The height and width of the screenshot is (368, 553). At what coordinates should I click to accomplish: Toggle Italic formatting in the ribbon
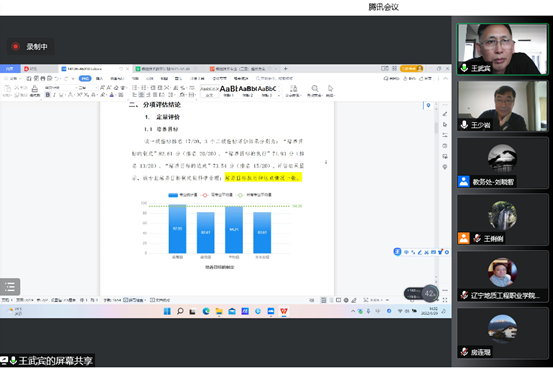pos(54,95)
